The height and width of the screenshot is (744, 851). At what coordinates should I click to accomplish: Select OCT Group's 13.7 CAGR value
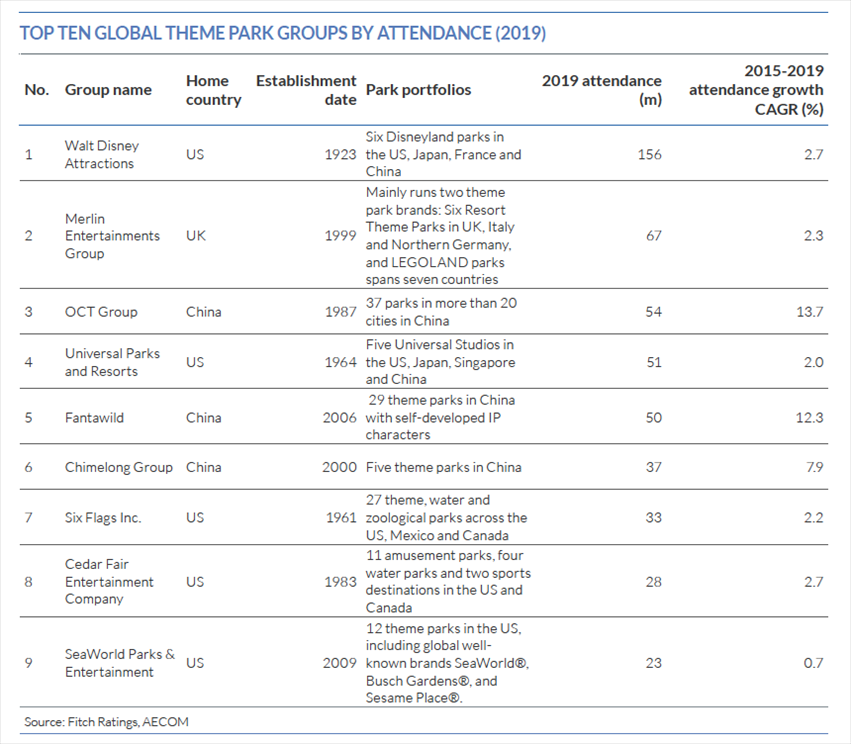click(x=809, y=312)
